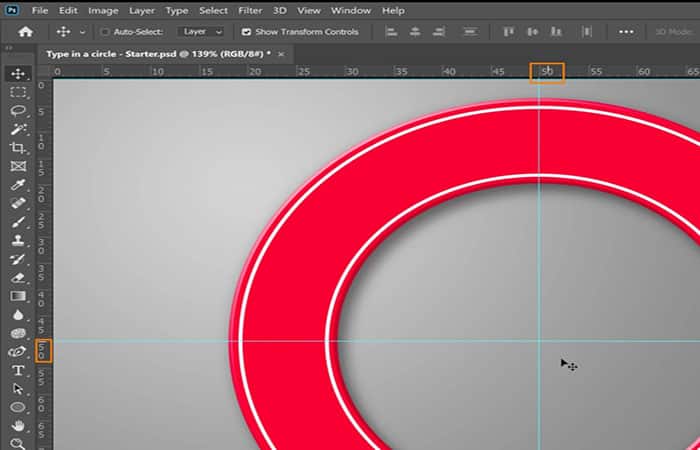Viewport: 700px width, 450px height.
Task: Activate the Crop tool
Action: click(18, 148)
